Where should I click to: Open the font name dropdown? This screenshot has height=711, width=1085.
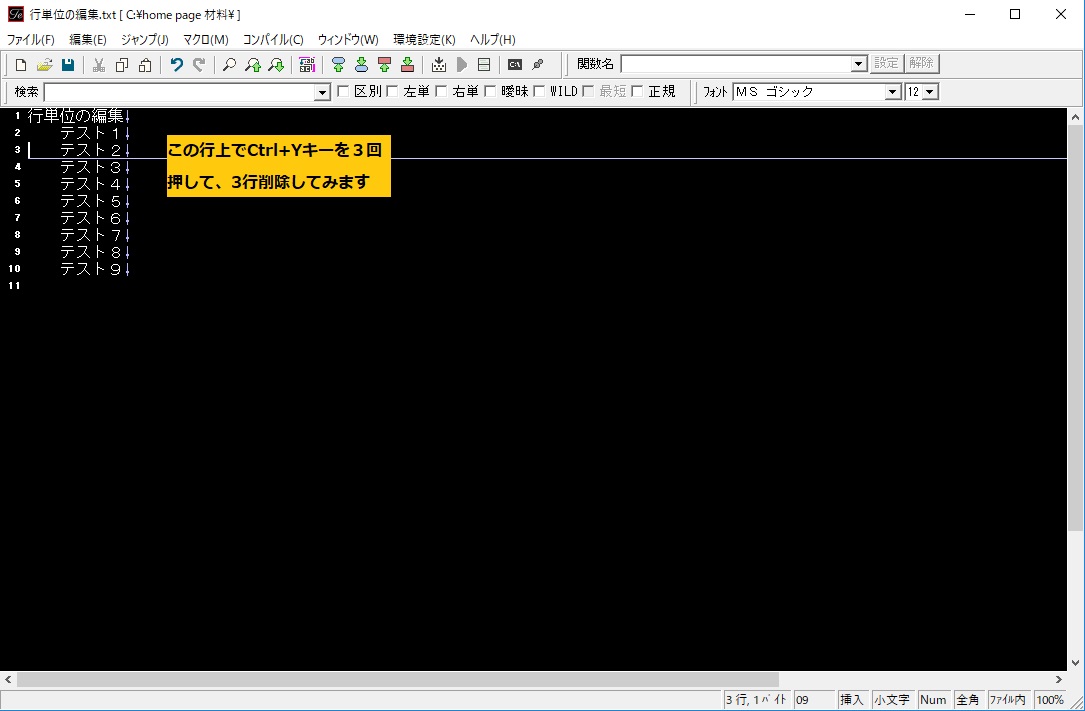click(x=893, y=92)
